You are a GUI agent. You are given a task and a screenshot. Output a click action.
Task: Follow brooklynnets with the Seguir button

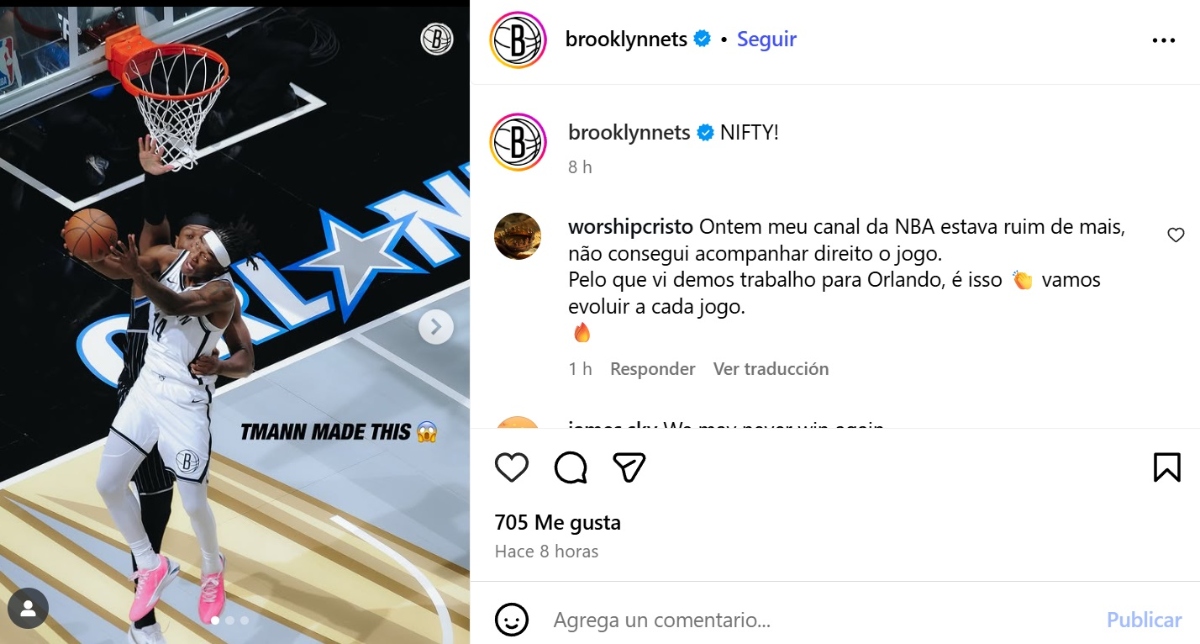pyautogui.click(x=767, y=39)
